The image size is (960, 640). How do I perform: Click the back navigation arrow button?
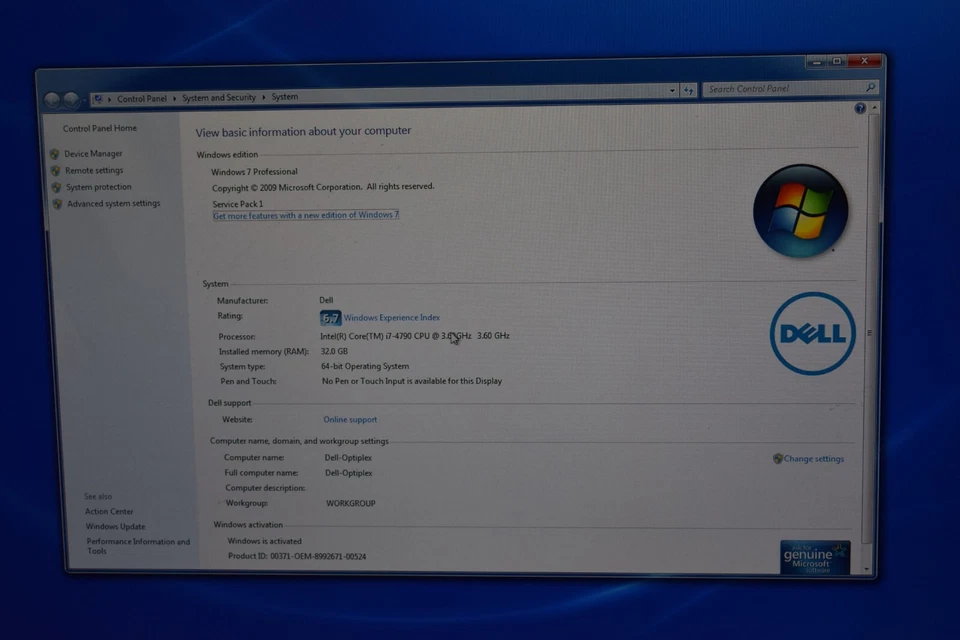click(x=52, y=99)
